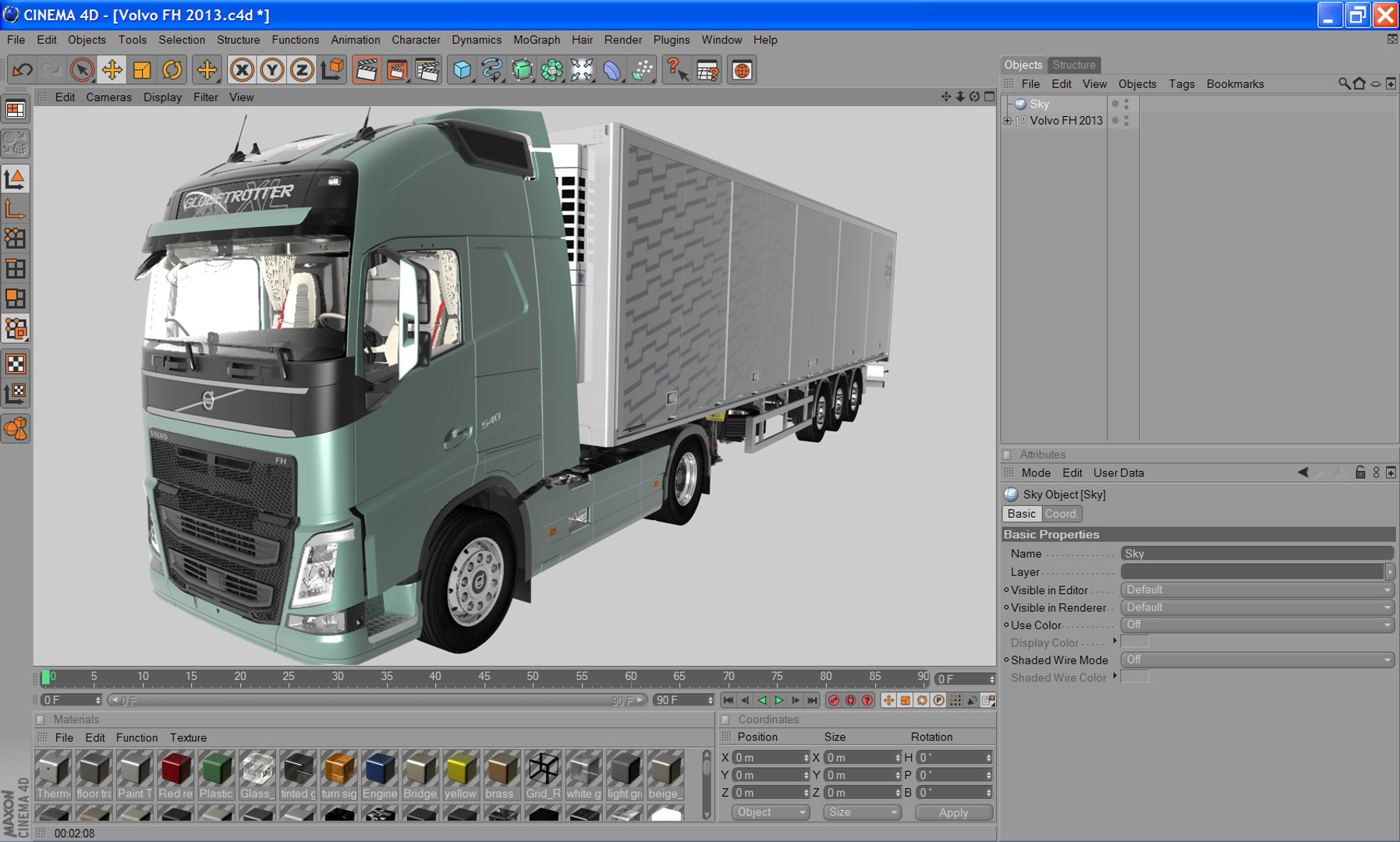
Task: Click the Name field containing Sky
Action: pyautogui.click(x=1256, y=554)
